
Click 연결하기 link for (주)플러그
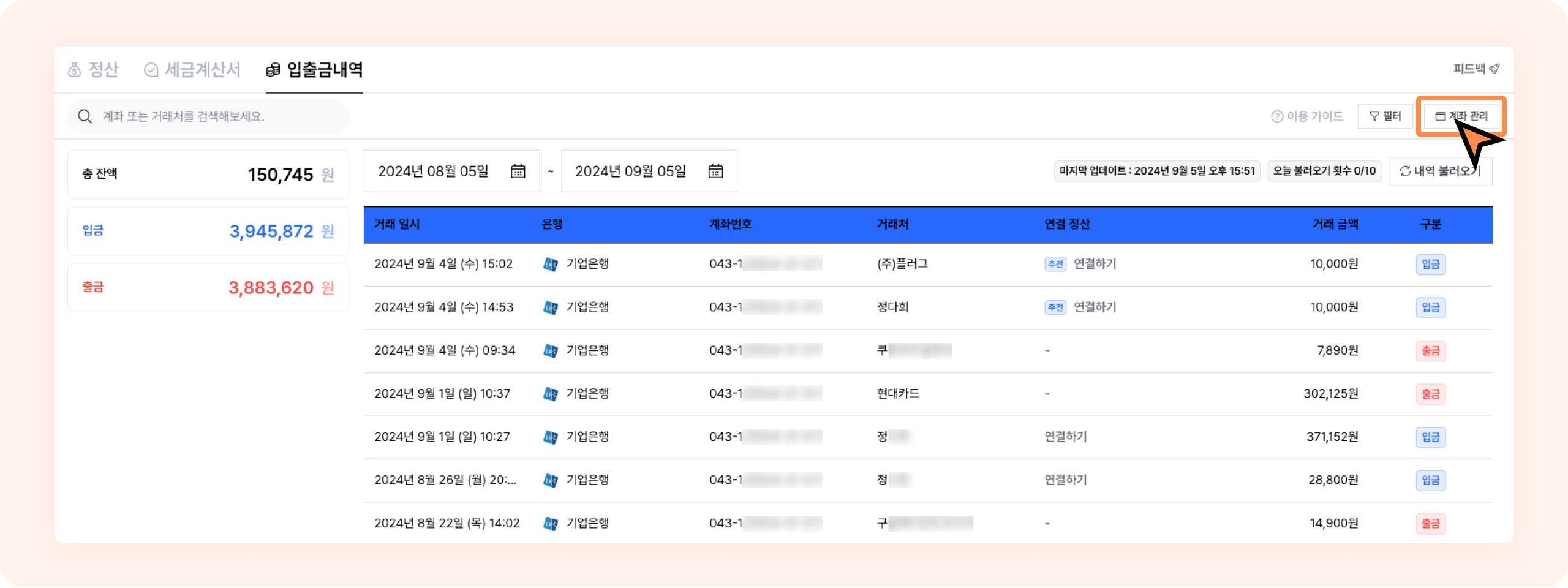(1095, 264)
